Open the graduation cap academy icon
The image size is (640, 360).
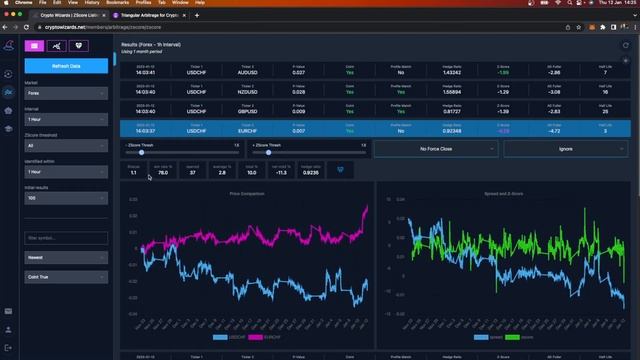(8, 129)
